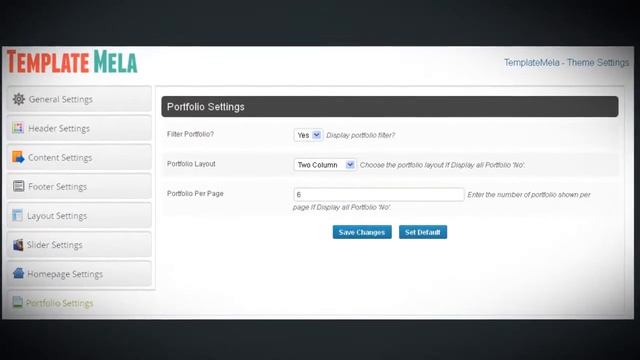The image size is (640, 360).
Task: Click 'Choose the portfolio layout' hint text
Action: point(442,165)
